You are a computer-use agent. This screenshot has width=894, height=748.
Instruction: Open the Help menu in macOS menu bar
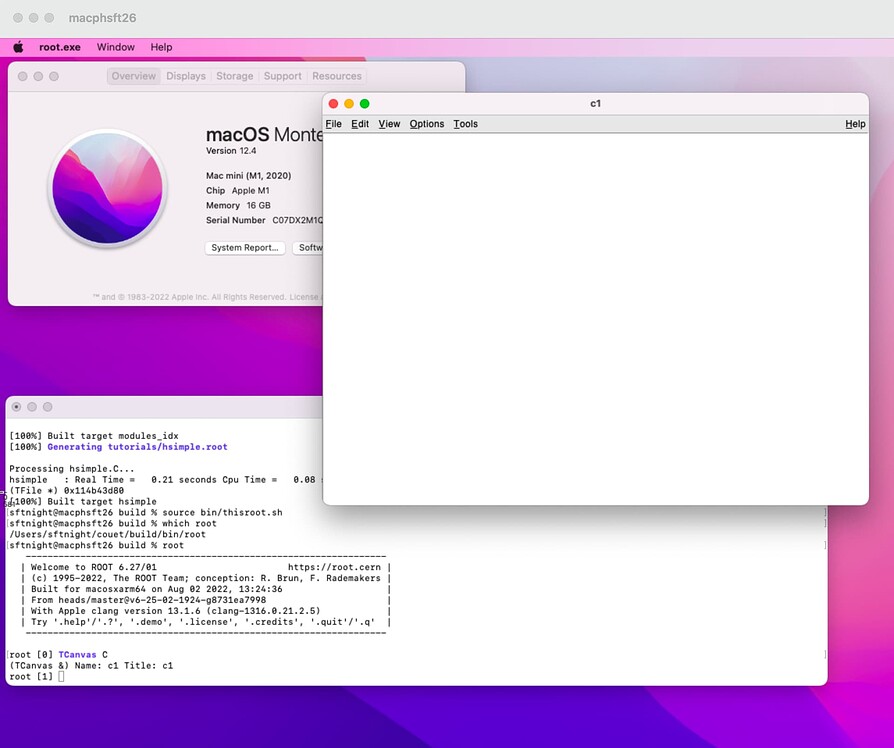[x=161, y=47]
